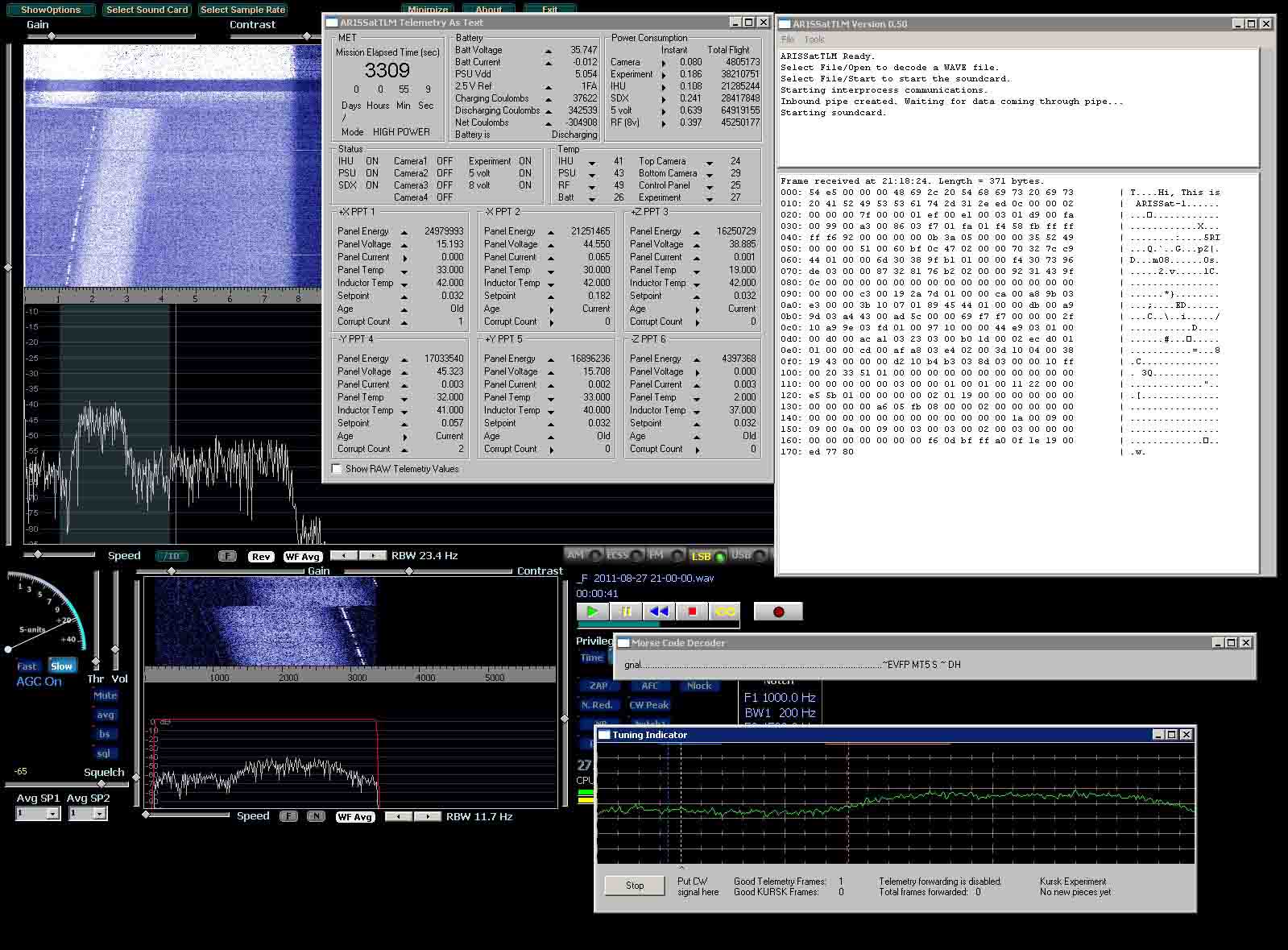This screenshot has width=1288, height=950.
Task: Decrease RBW with left arrow near 11.7 Hz
Action: (398, 817)
